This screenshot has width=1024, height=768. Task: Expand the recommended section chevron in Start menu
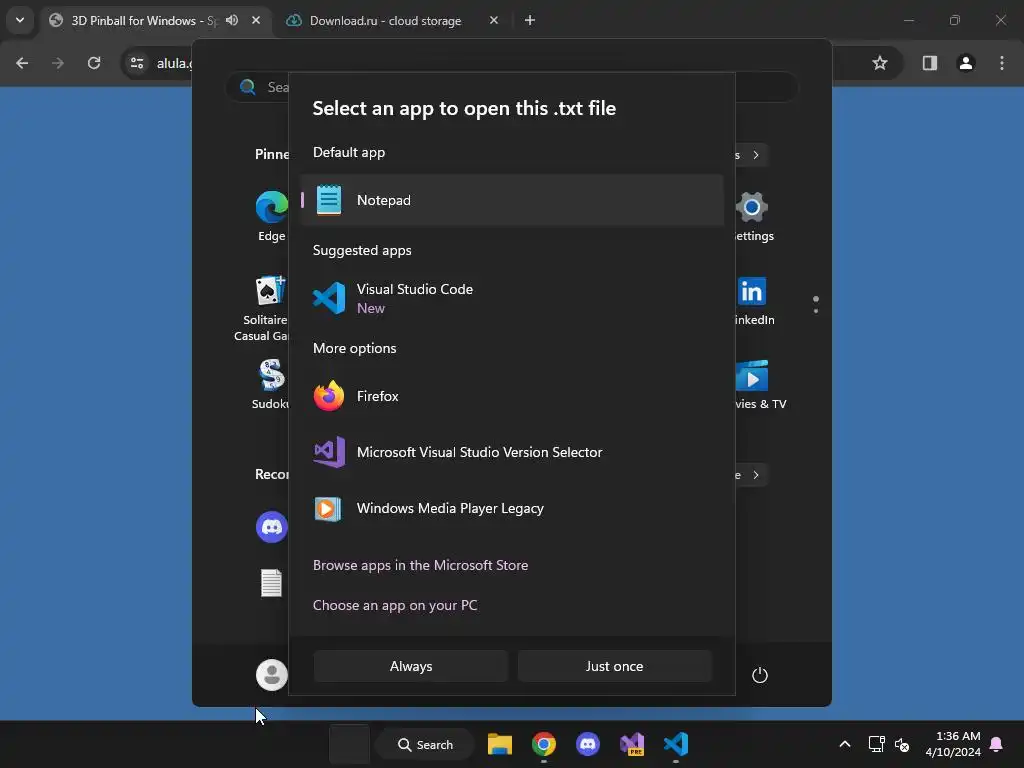point(756,475)
